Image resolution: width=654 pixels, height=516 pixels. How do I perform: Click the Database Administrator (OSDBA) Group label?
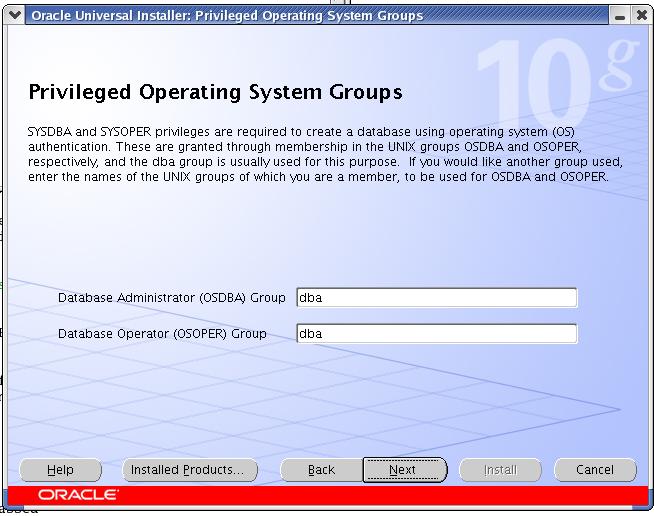pos(171,298)
